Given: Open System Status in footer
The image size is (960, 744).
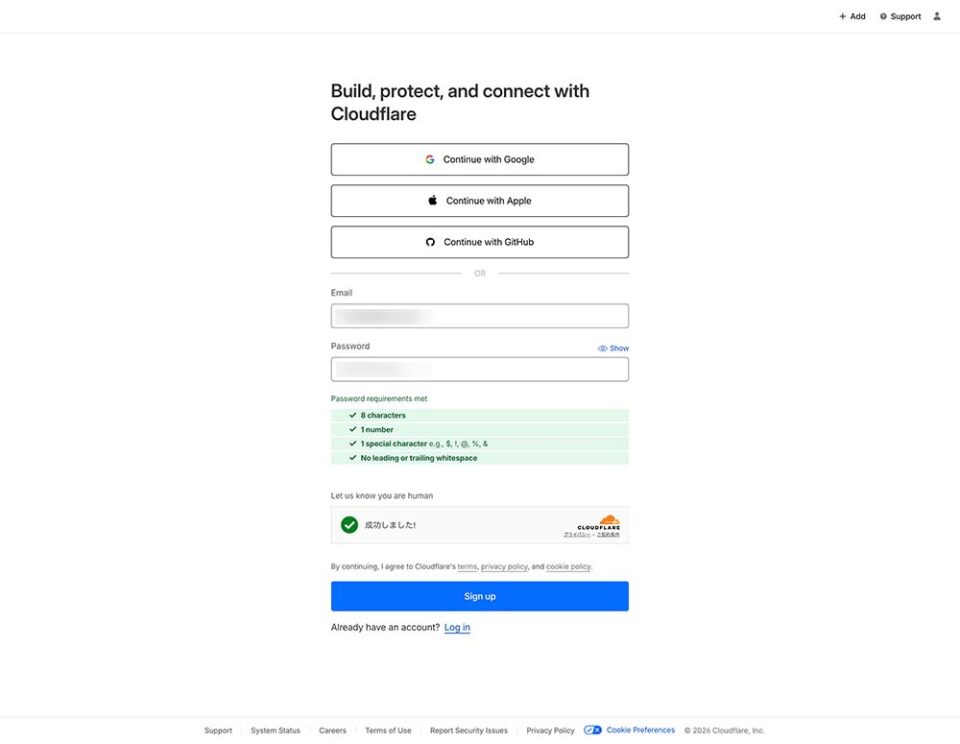Looking at the screenshot, I should (x=276, y=731).
